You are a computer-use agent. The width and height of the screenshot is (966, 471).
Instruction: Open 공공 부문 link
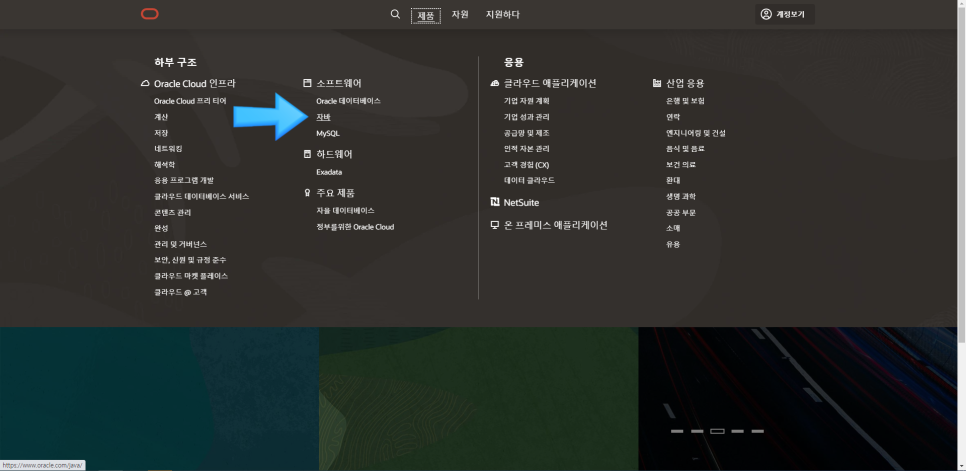pos(681,212)
